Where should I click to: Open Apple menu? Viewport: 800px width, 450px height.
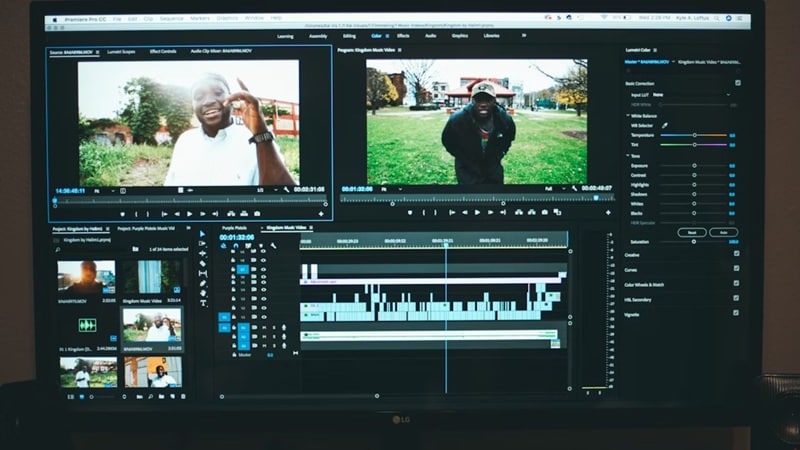tap(54, 19)
